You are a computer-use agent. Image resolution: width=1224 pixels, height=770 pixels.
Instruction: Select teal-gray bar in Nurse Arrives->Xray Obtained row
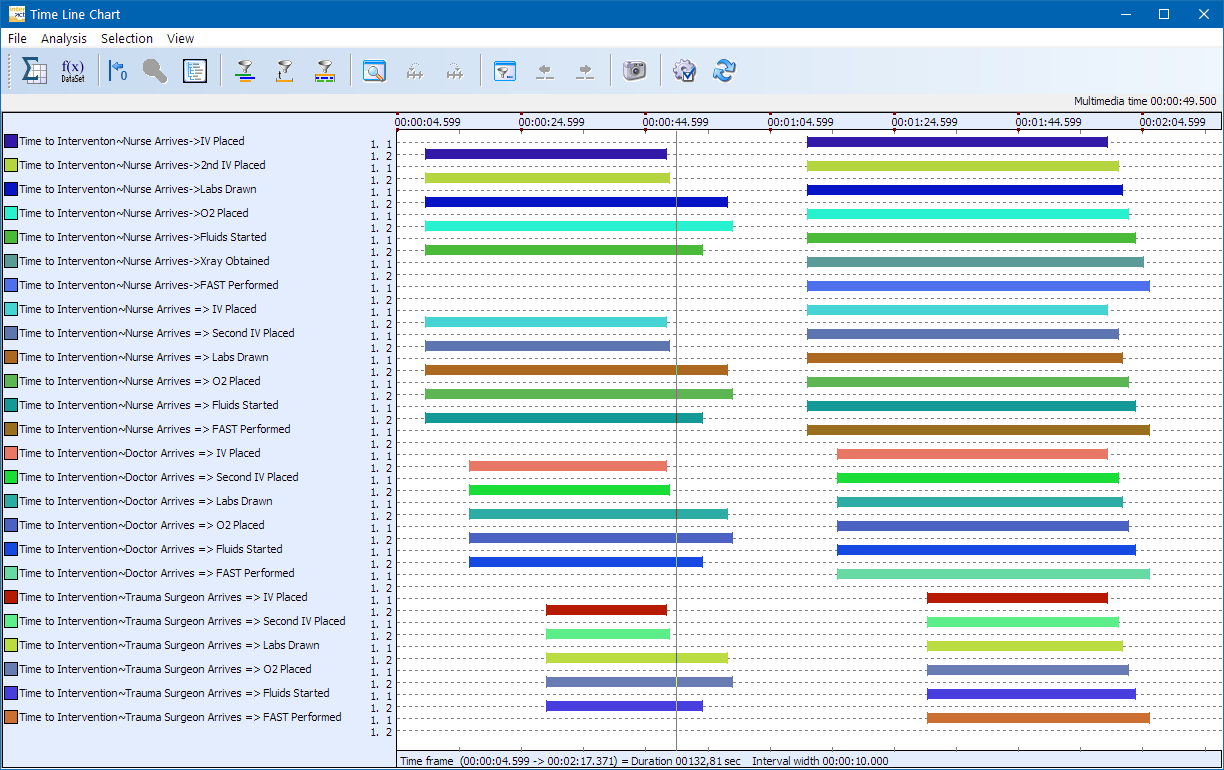point(975,262)
